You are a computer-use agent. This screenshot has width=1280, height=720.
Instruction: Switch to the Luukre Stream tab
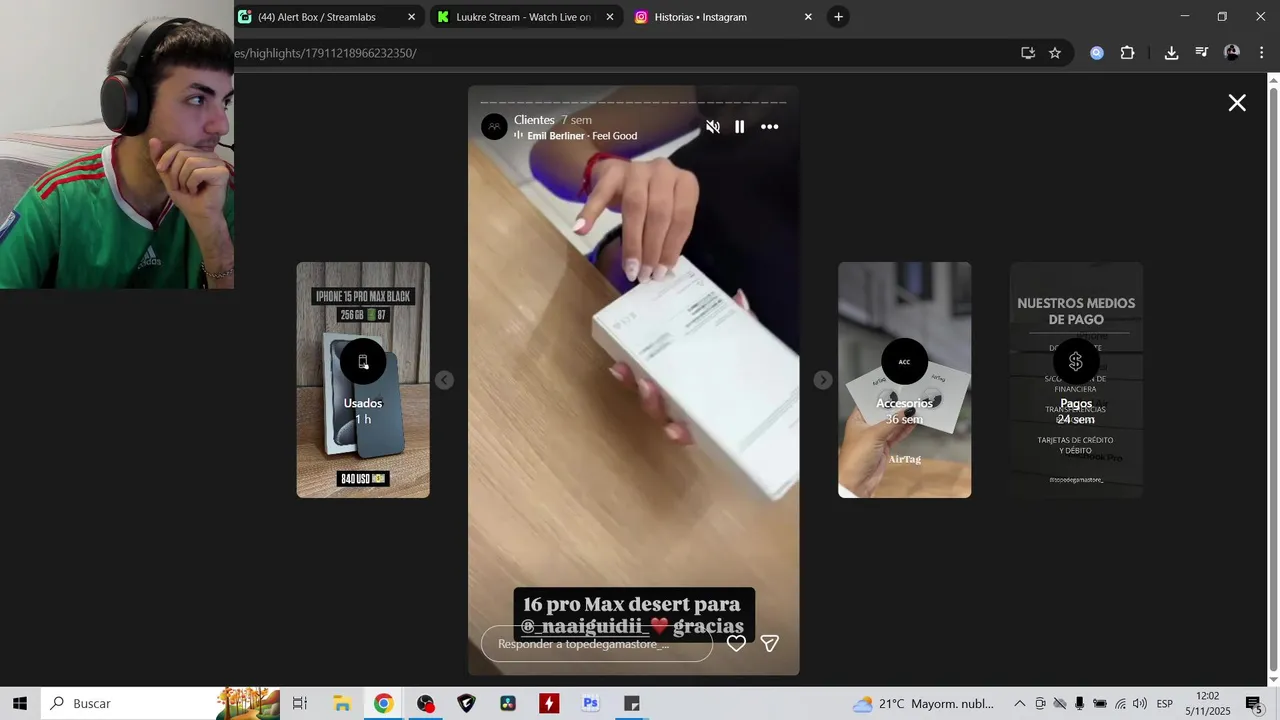tap(523, 17)
